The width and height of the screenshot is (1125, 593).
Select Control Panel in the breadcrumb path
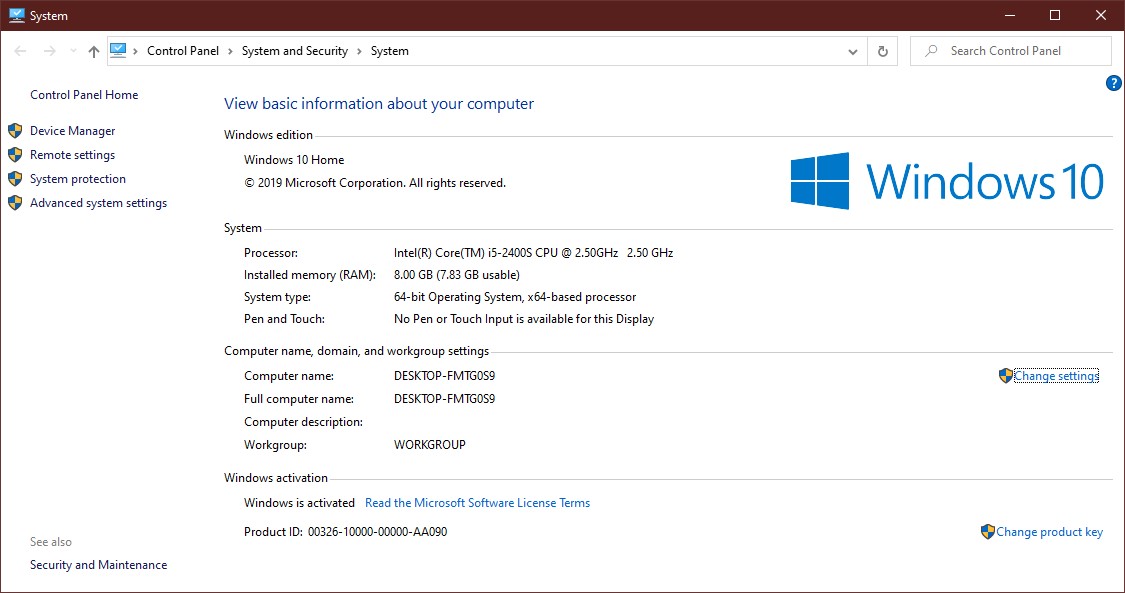pos(183,51)
